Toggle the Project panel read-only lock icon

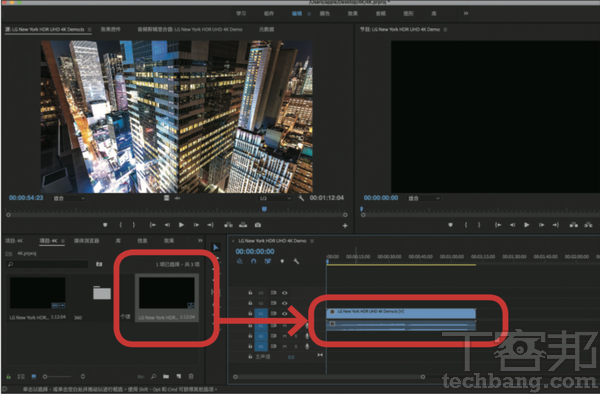coord(8,377)
